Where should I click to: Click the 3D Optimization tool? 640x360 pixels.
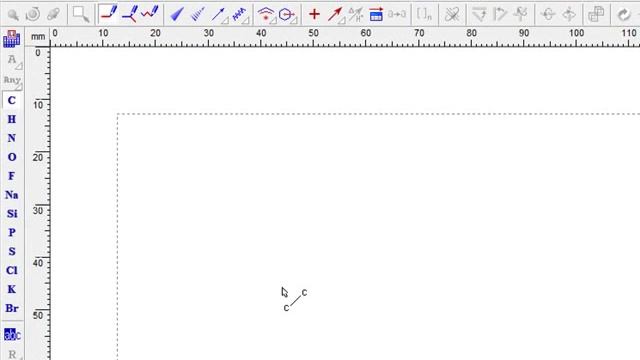tap(548, 15)
